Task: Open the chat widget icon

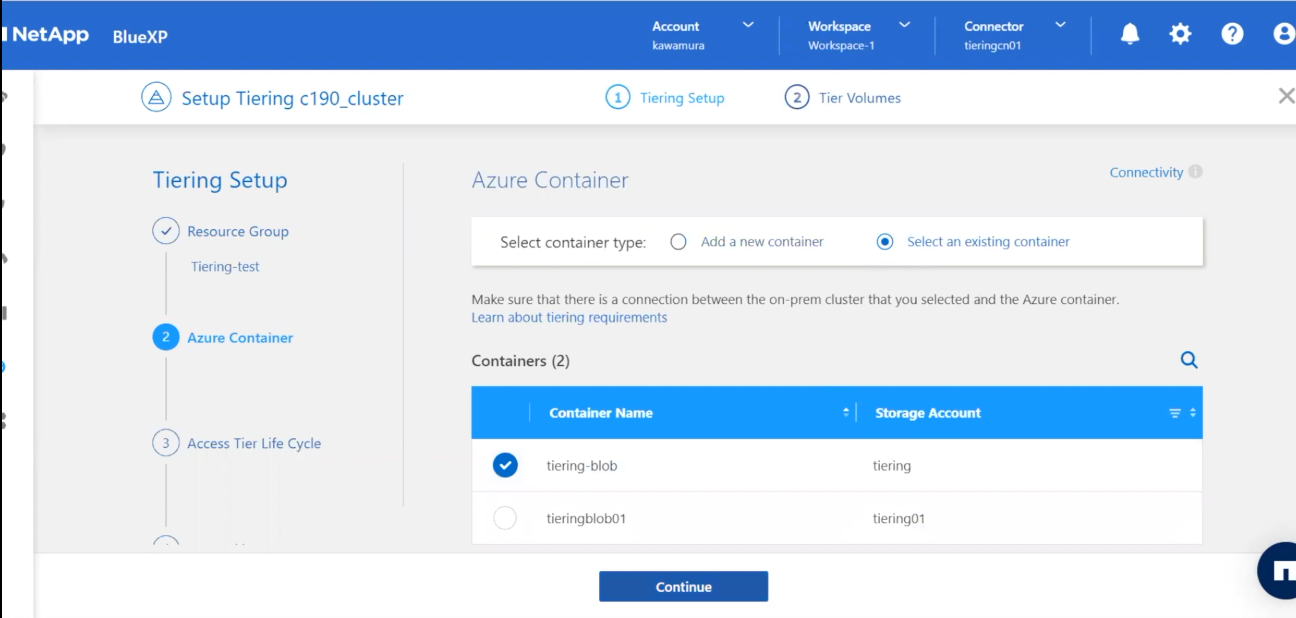Action: click(x=1279, y=570)
